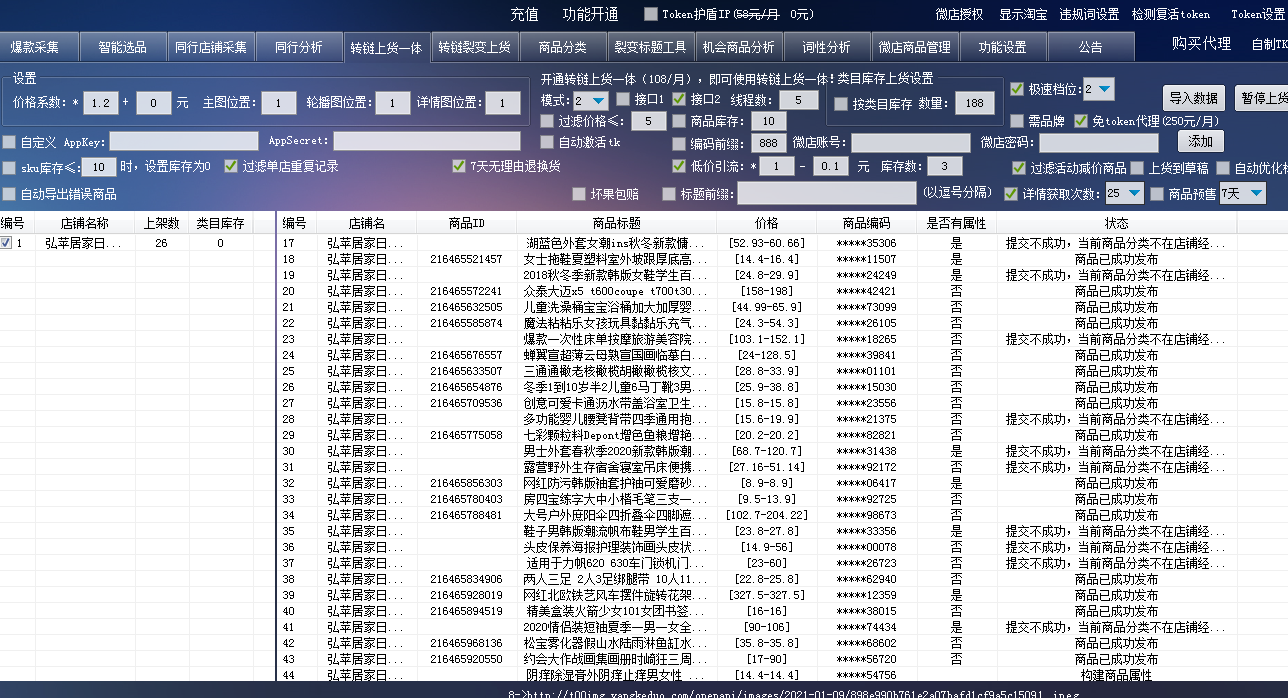The height and width of the screenshot is (698, 1288).
Task: Open 功能开通 in the top bar
Action: [x=590, y=14]
